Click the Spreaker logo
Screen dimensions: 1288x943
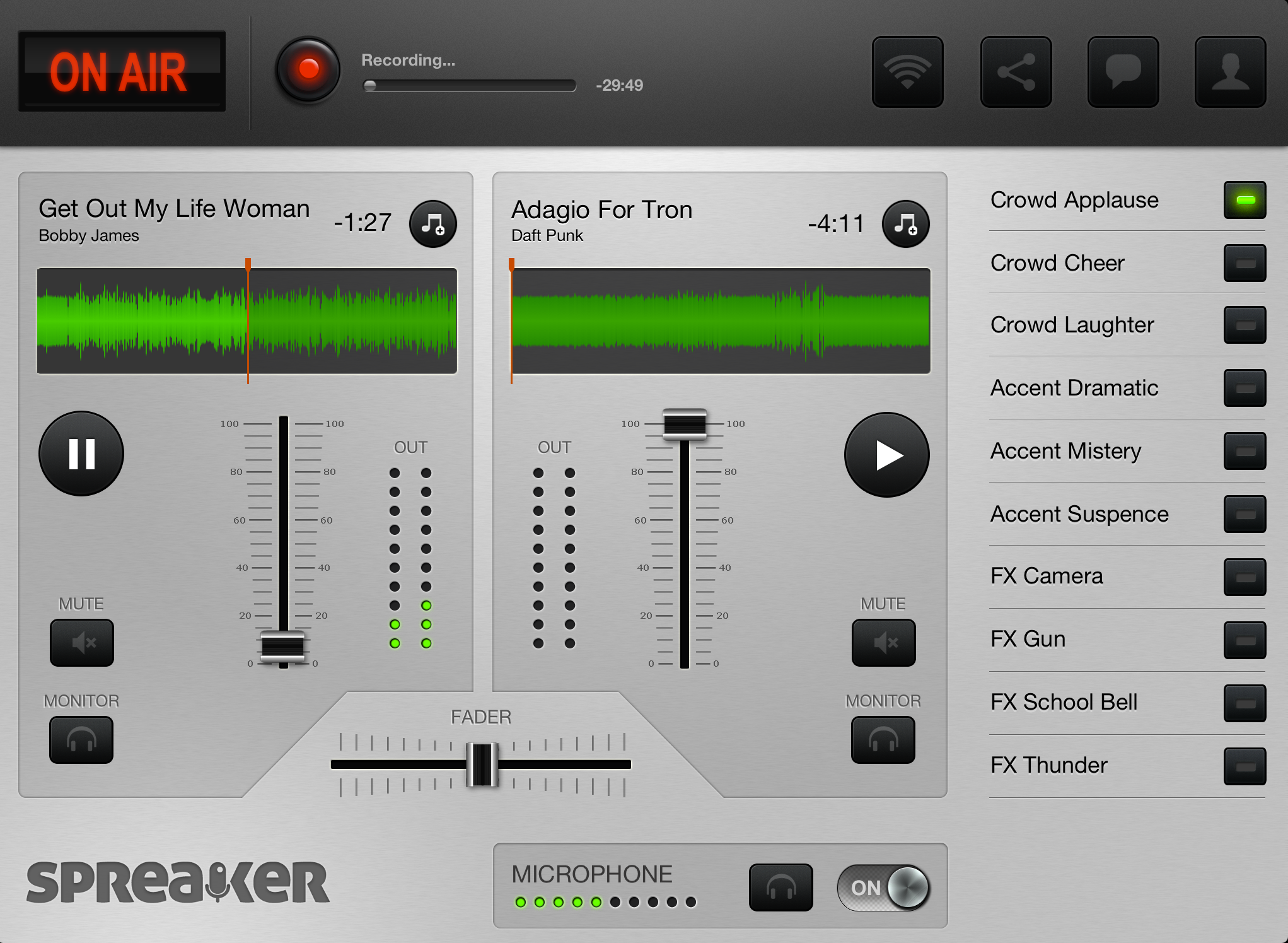[178, 882]
